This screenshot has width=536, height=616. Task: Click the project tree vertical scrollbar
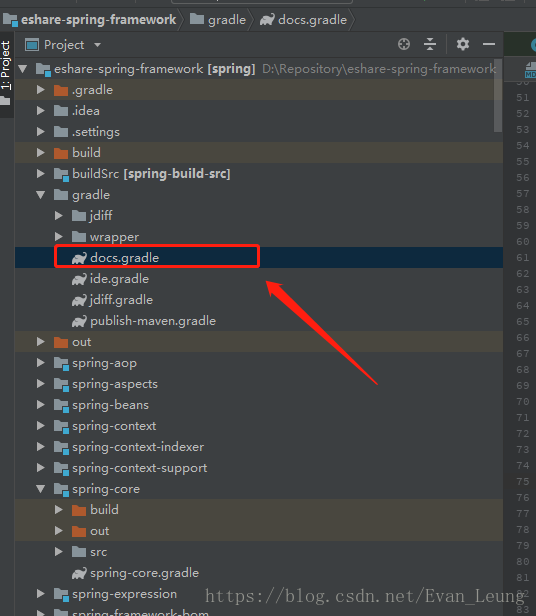[x=498, y=95]
